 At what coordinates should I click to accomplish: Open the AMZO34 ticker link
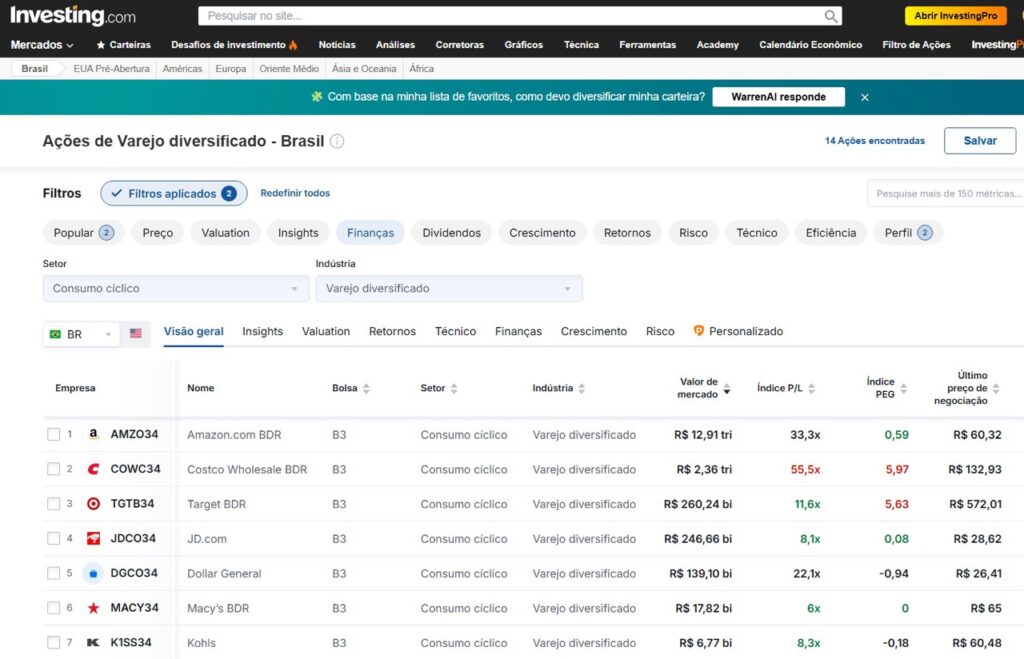[134, 434]
